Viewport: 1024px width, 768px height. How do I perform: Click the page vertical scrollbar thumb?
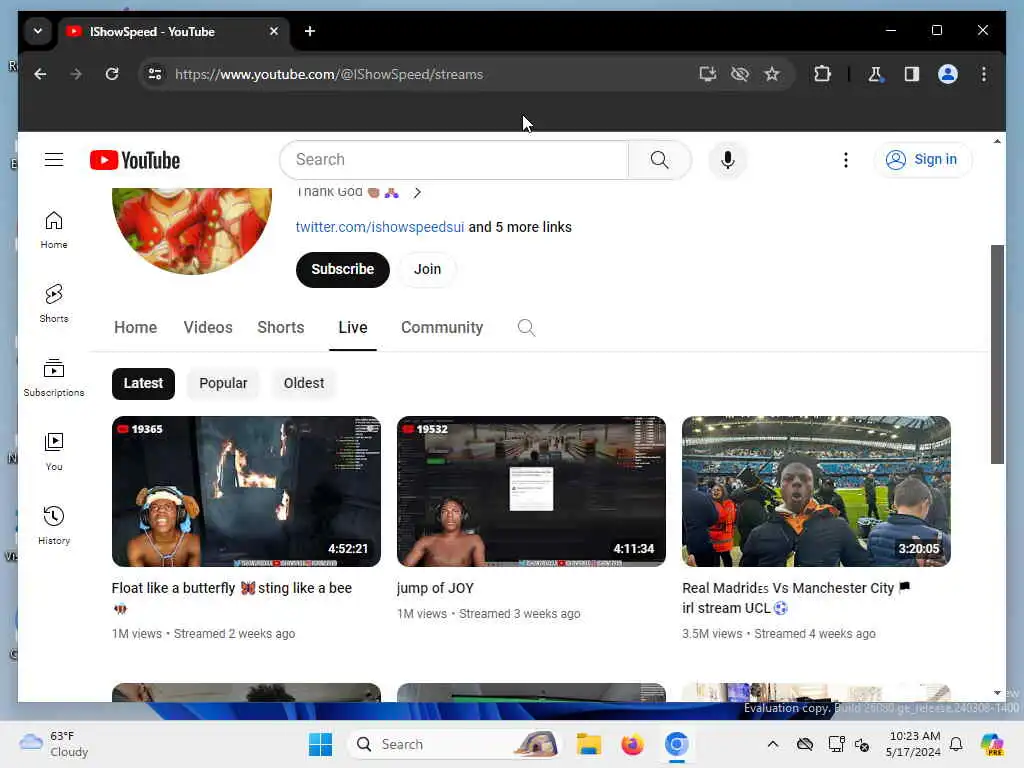click(x=997, y=354)
